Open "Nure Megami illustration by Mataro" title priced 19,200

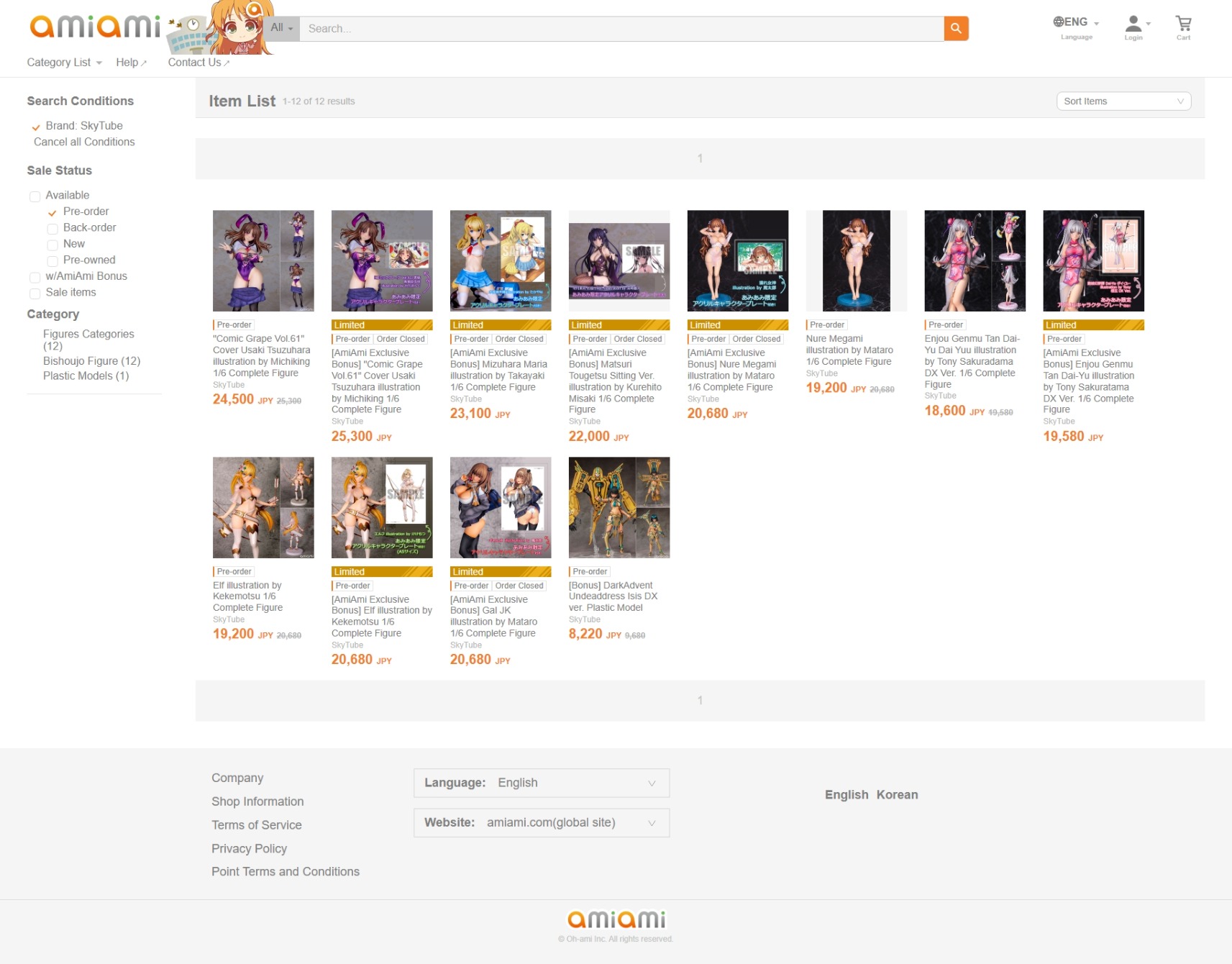tap(849, 350)
